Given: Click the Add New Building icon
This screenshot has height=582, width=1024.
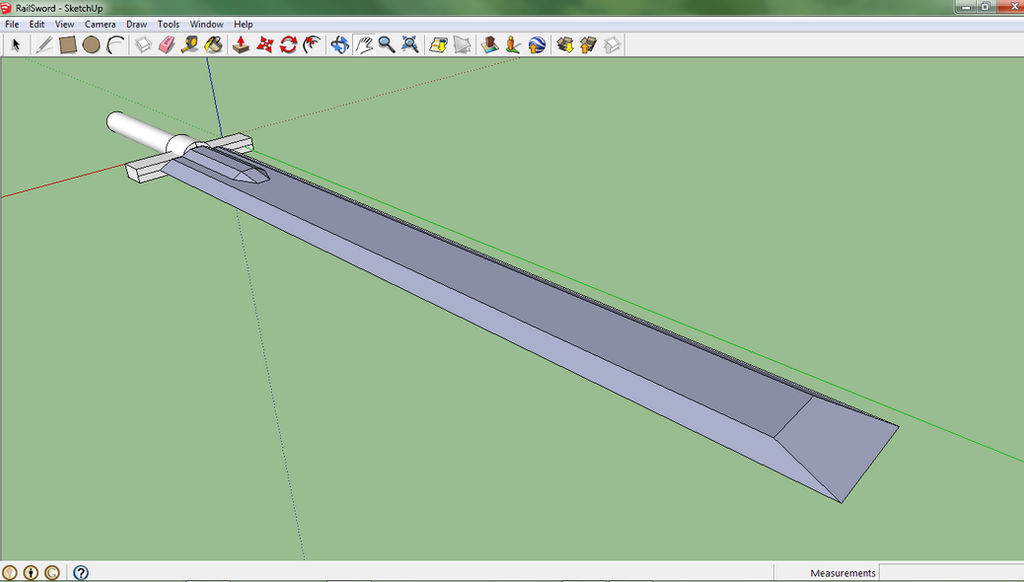Looking at the screenshot, I should click(x=490, y=45).
